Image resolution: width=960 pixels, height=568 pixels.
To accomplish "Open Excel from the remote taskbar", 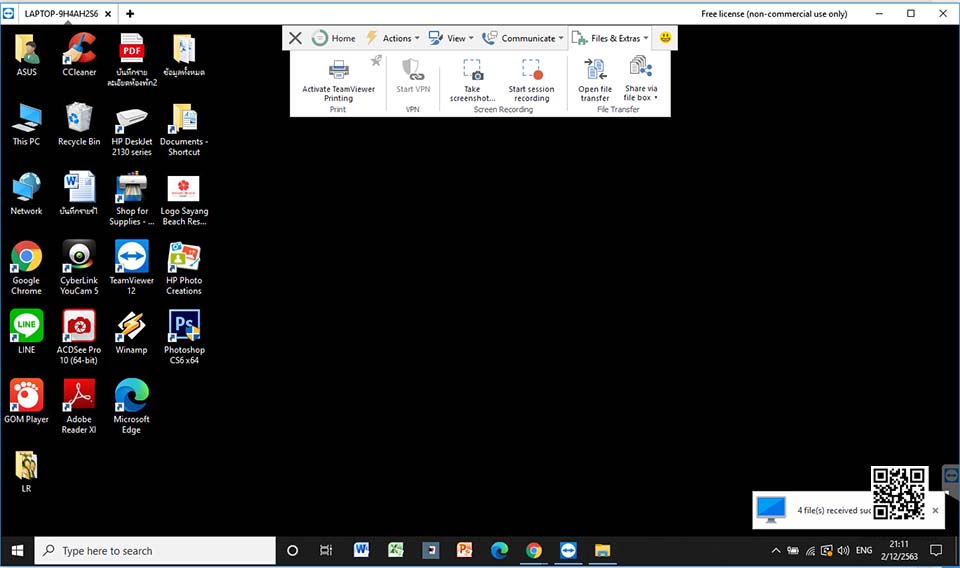I will click(396, 551).
